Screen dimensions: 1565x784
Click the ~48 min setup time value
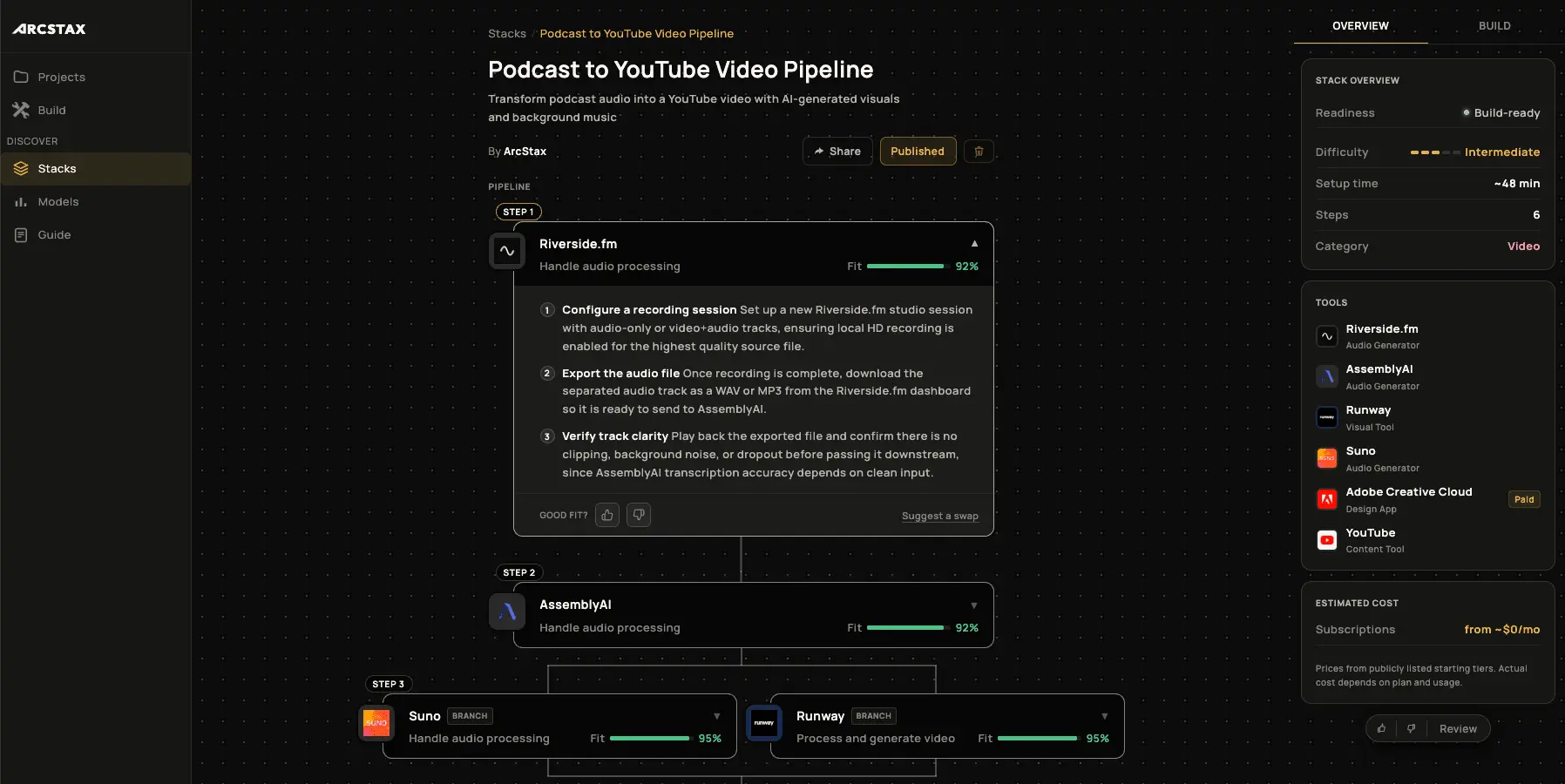pos(1517,183)
